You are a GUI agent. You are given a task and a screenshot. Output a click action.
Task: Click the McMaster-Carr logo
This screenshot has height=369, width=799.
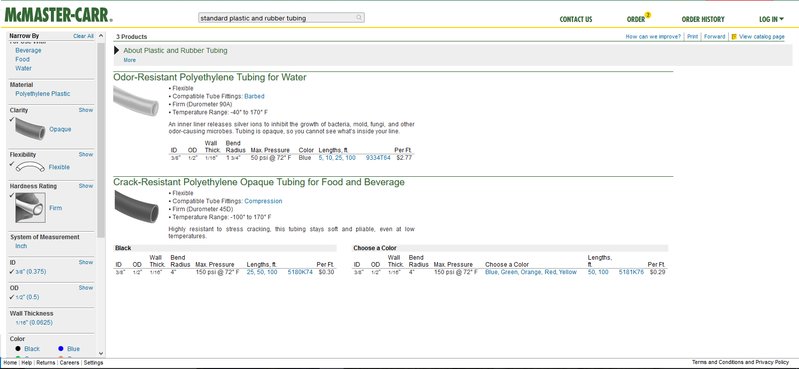pos(59,15)
